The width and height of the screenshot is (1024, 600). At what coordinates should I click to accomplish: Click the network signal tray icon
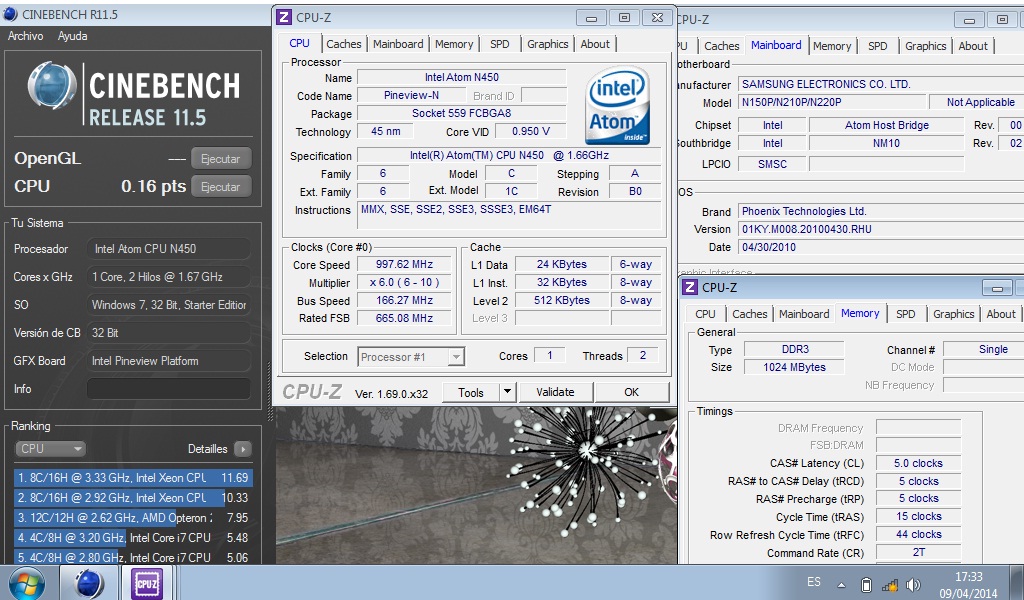[x=889, y=585]
